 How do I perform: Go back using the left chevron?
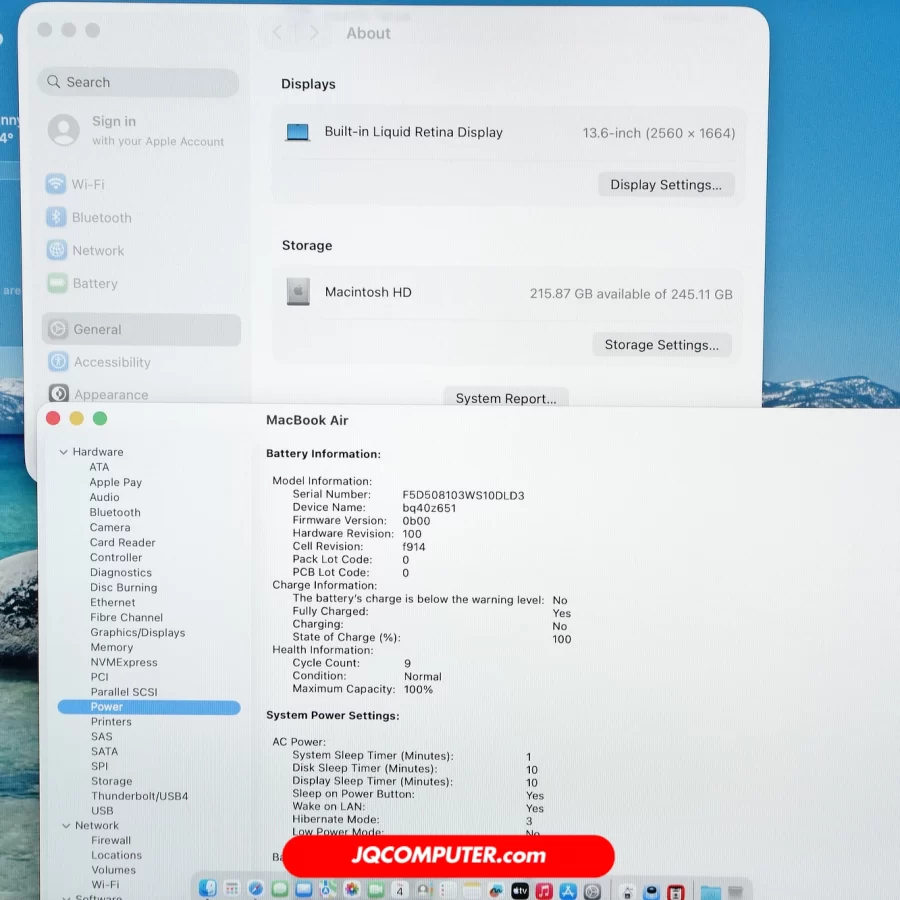pyautogui.click(x=278, y=33)
